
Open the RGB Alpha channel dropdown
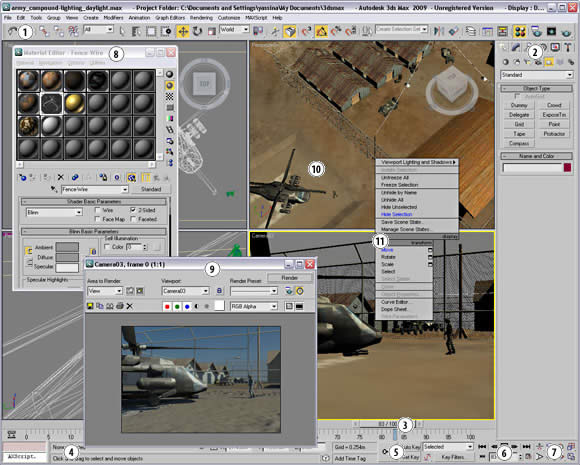coord(254,306)
